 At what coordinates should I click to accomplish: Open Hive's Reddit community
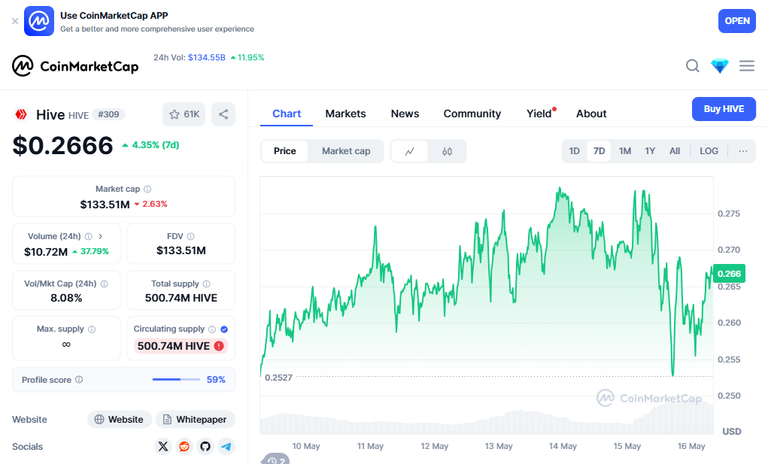point(184,446)
